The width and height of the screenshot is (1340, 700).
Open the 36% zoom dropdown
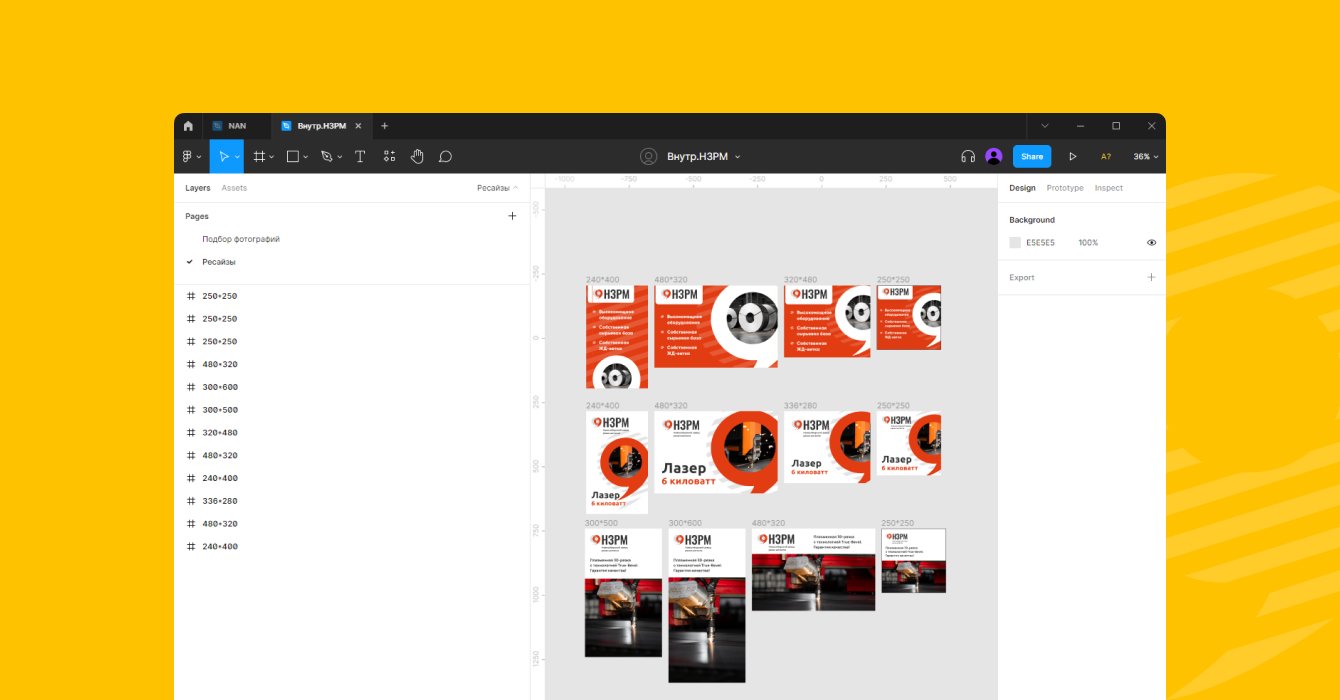pos(1145,157)
